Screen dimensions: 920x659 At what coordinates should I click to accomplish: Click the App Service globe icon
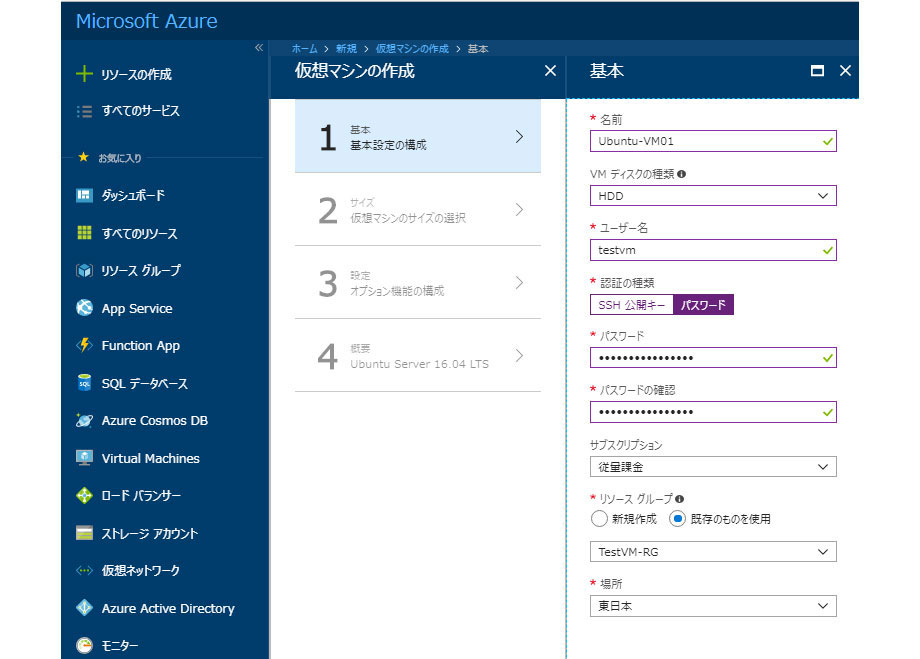(84, 308)
